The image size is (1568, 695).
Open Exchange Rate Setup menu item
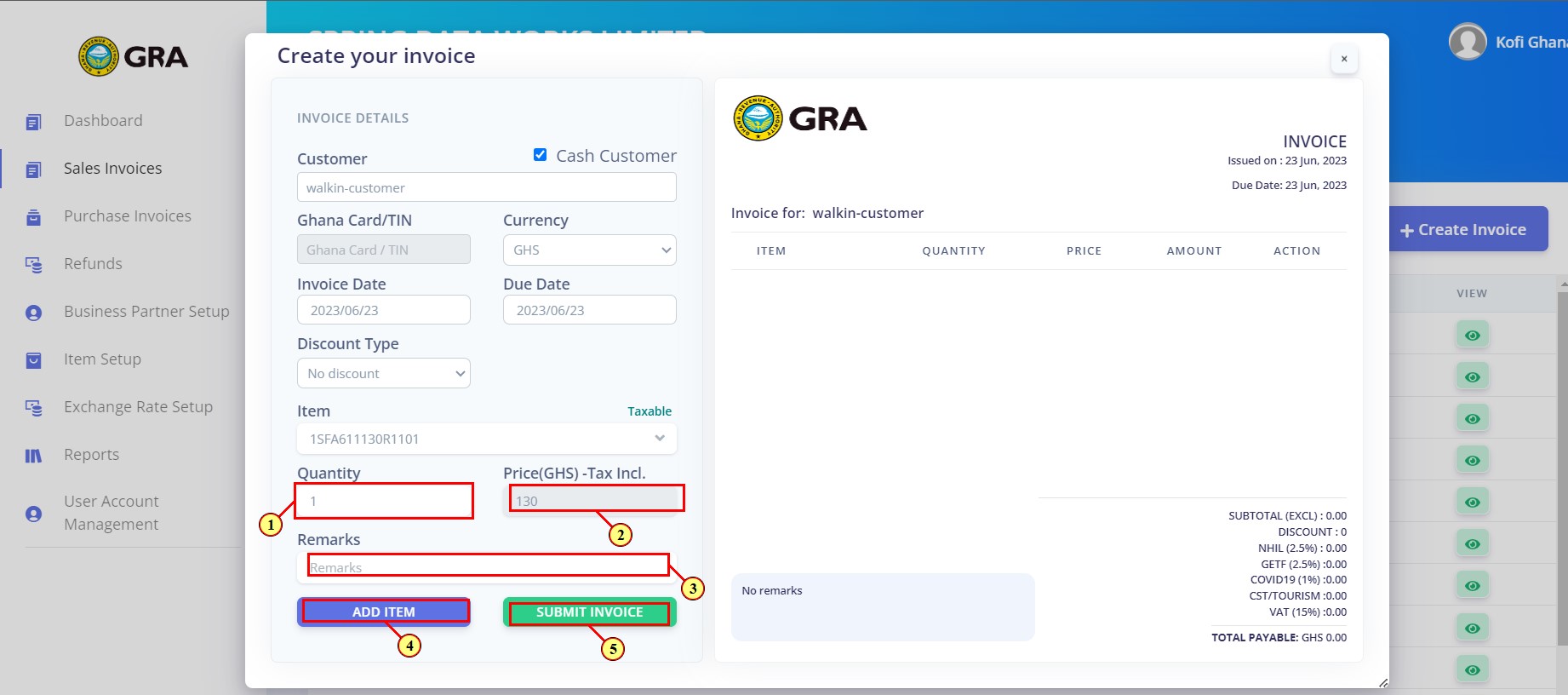[138, 407]
